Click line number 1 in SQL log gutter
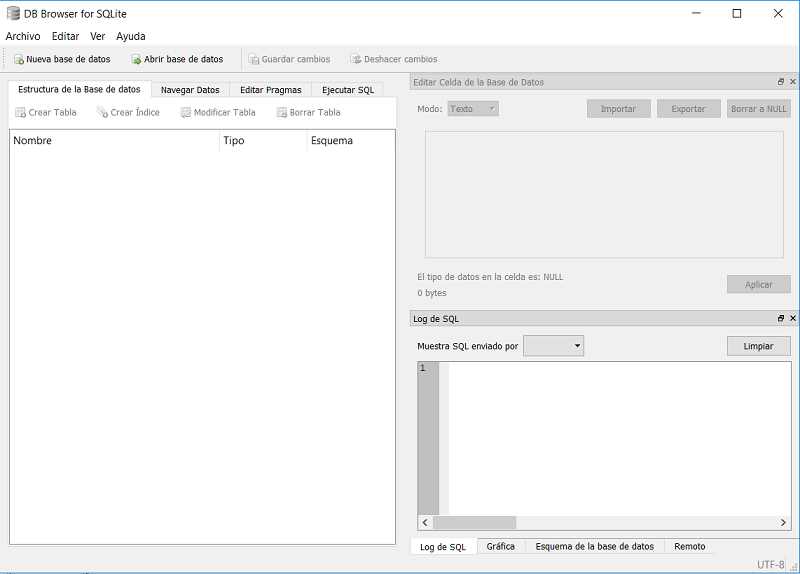The width and height of the screenshot is (800, 574). [x=422, y=368]
